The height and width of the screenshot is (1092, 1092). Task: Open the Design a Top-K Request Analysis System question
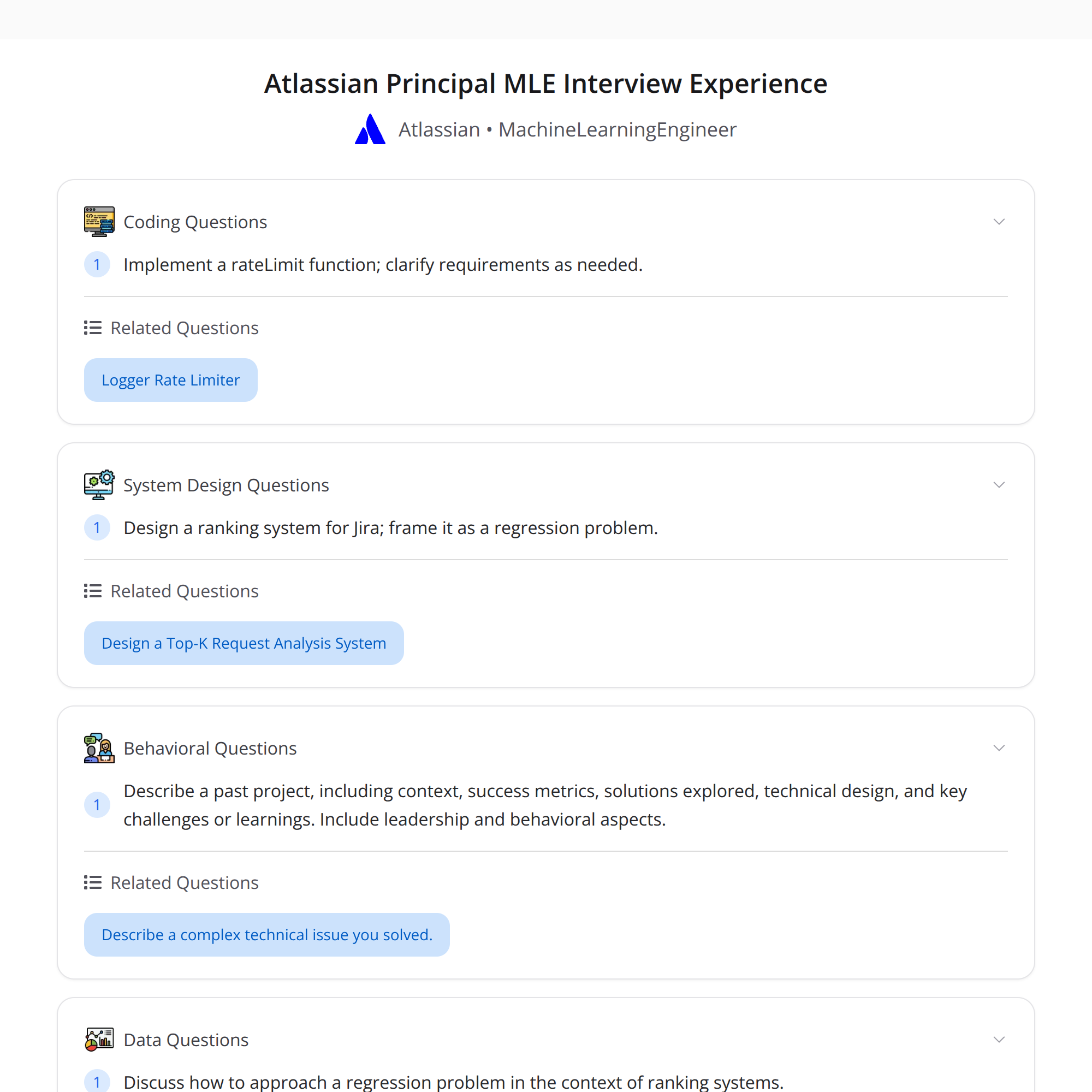click(x=244, y=643)
